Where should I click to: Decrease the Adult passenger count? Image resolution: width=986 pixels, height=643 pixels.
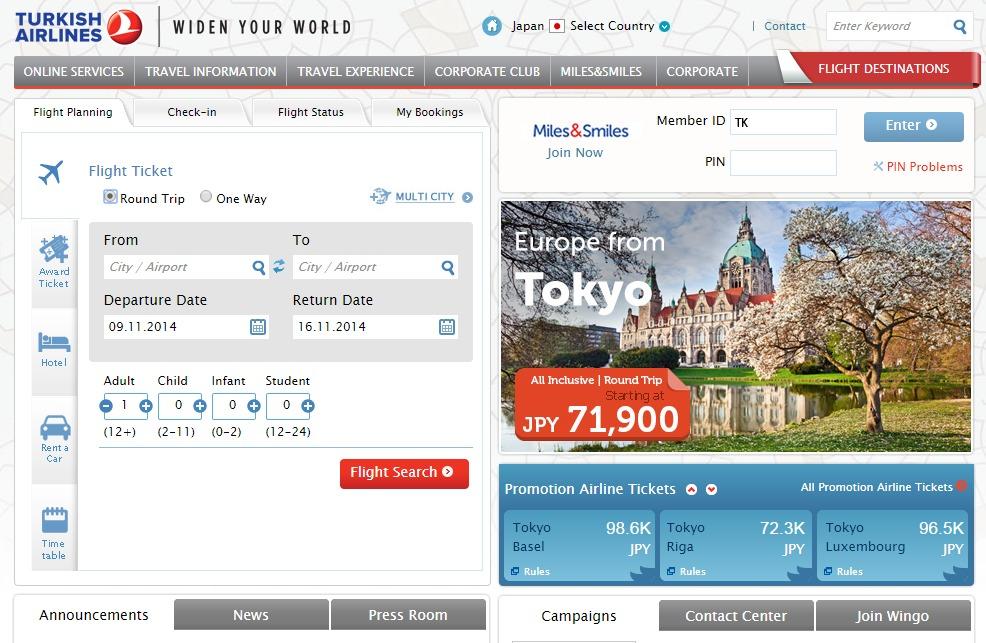[x=106, y=406]
